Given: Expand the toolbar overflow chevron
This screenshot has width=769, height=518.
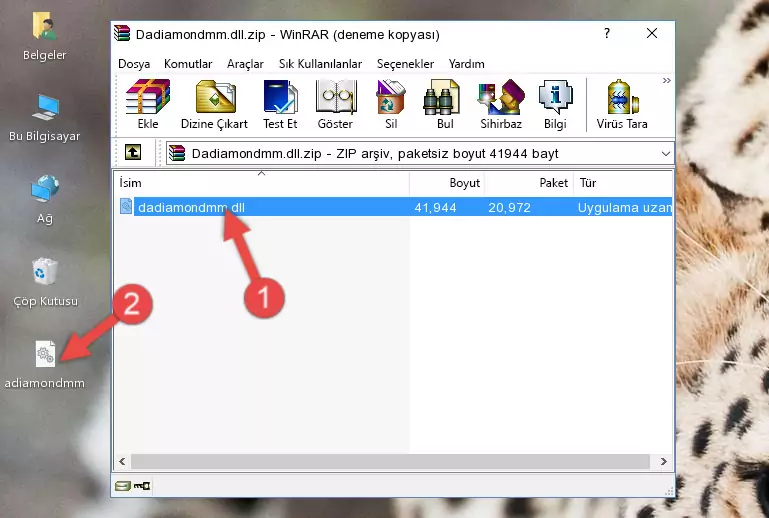Looking at the screenshot, I should click(666, 80).
